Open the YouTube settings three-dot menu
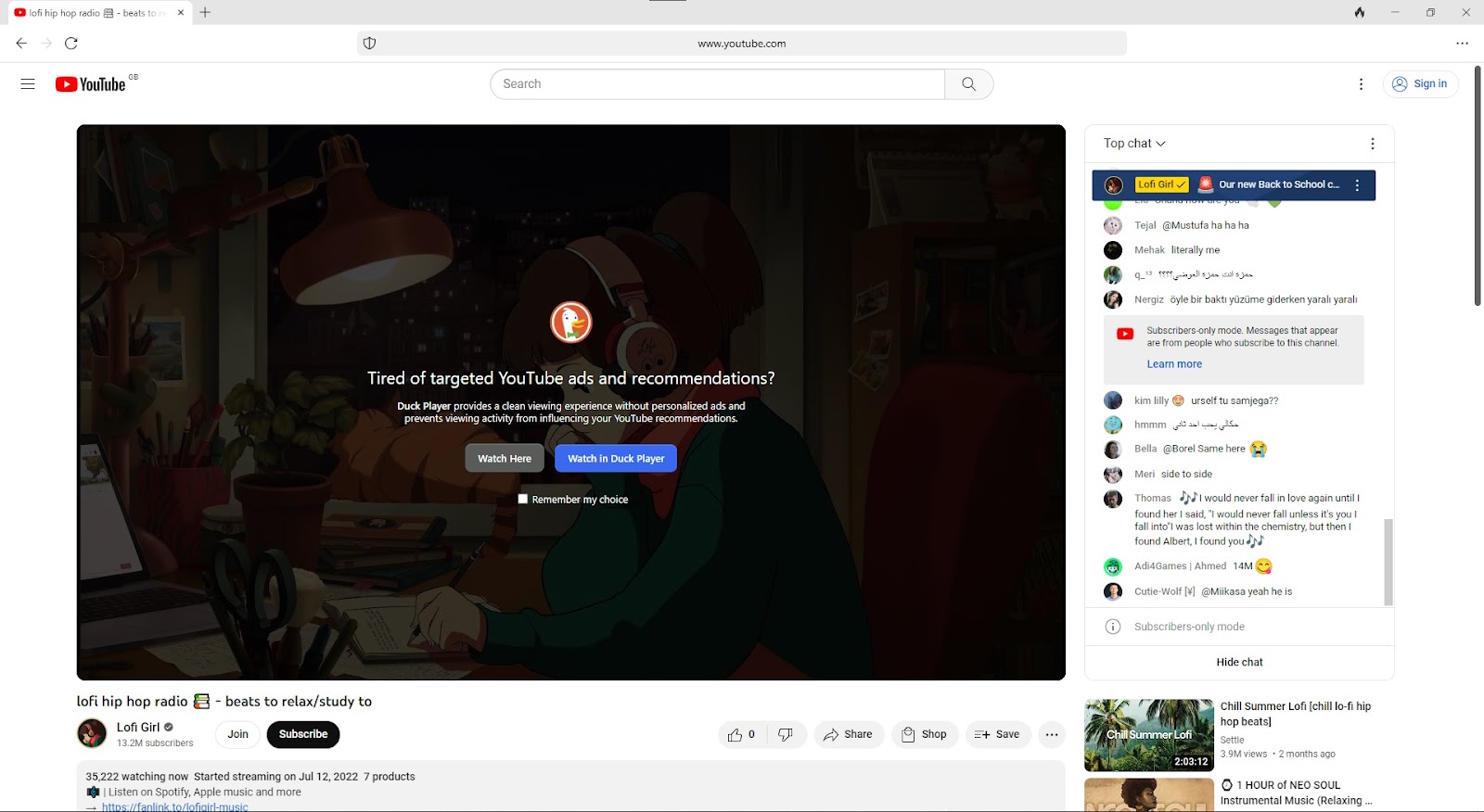This screenshot has height=812, width=1484. coord(1361,84)
